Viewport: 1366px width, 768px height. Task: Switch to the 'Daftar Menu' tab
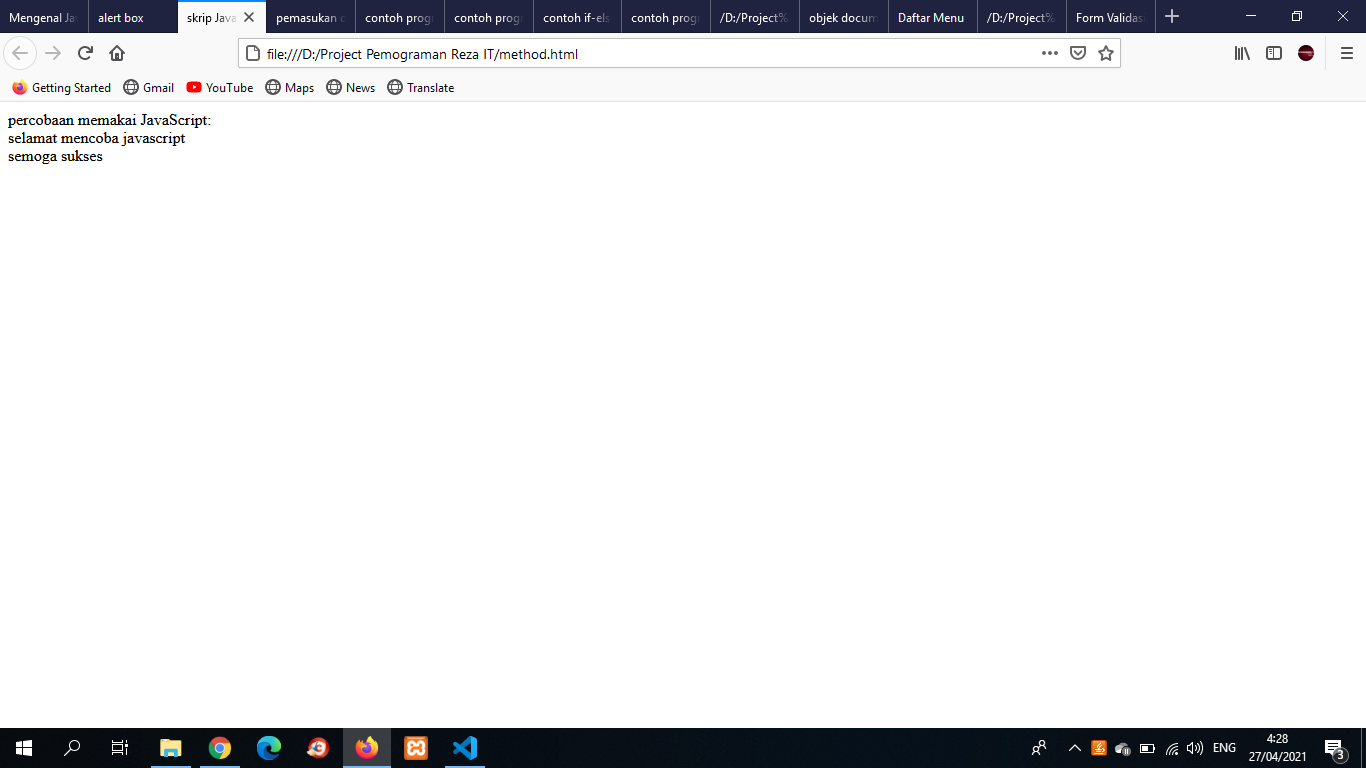click(x=933, y=17)
